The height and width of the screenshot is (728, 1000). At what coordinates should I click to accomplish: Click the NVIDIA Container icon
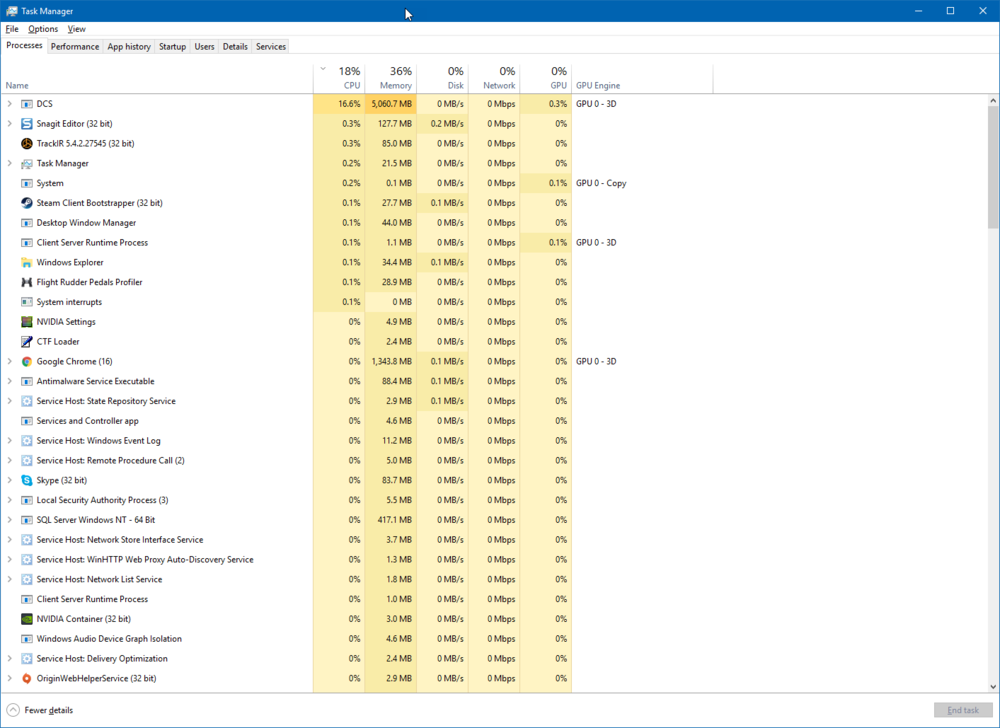tap(27, 618)
